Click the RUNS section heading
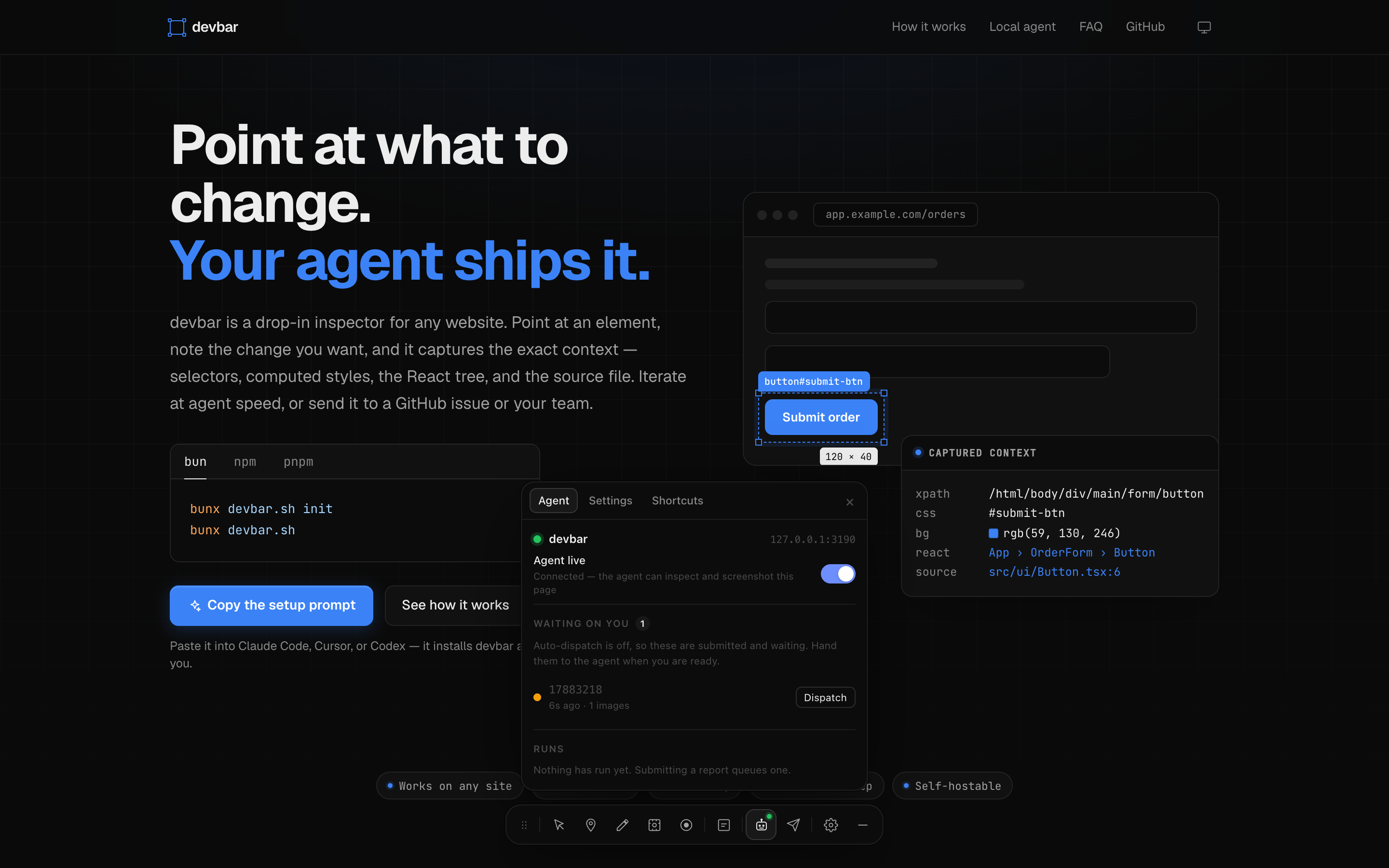 [548, 749]
